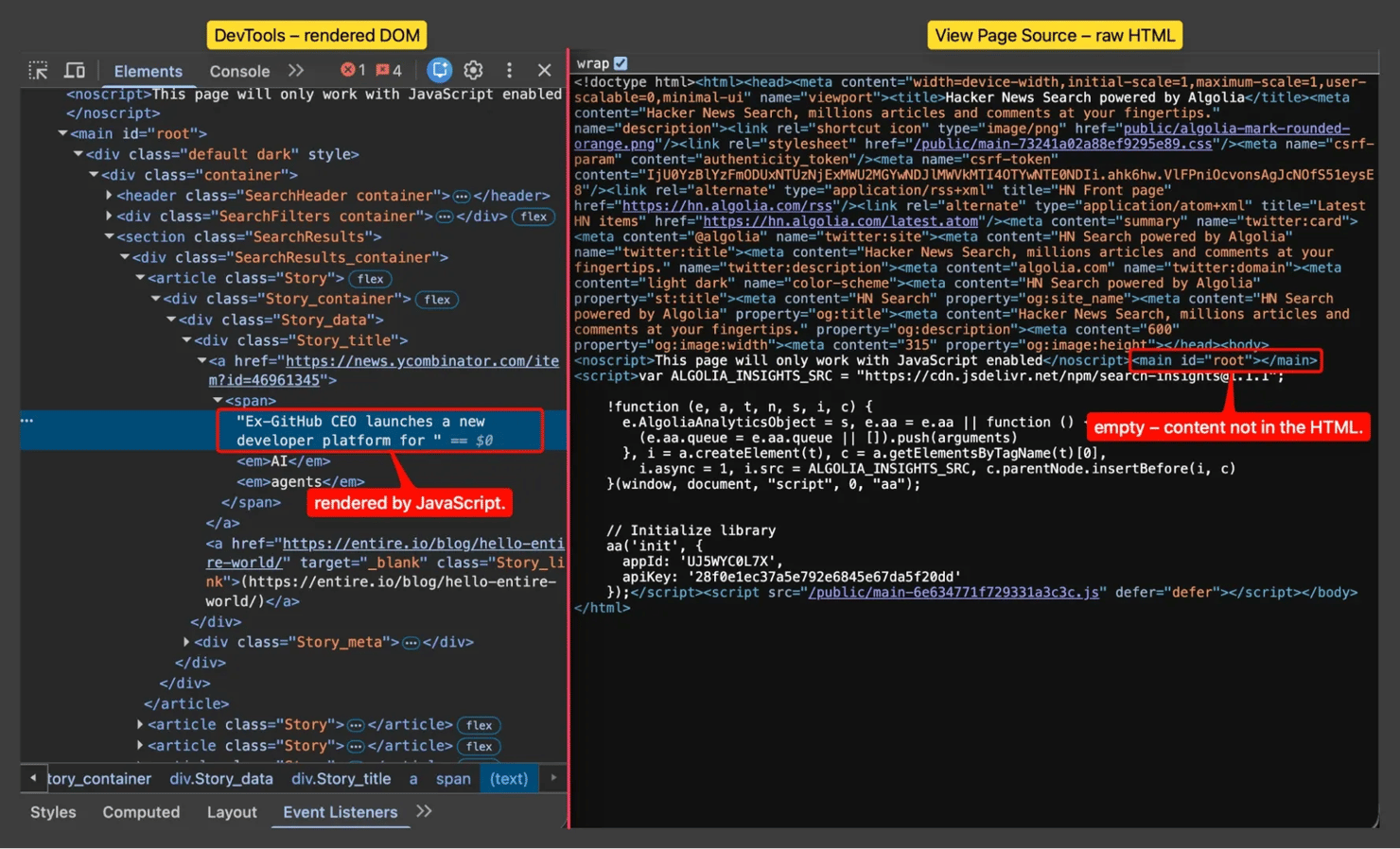Select the (text) breadcrumb
Image resolution: width=1400 pixels, height=849 pixels.
pos(509,779)
